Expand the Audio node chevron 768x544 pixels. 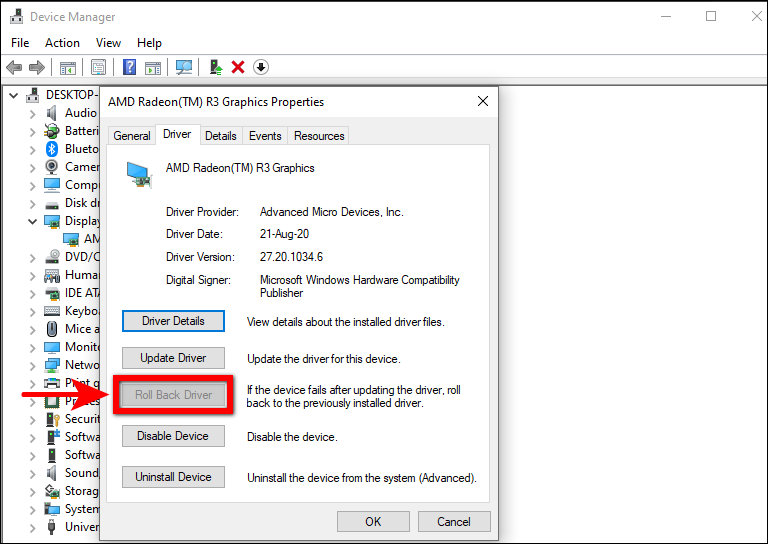pyautogui.click(x=32, y=114)
